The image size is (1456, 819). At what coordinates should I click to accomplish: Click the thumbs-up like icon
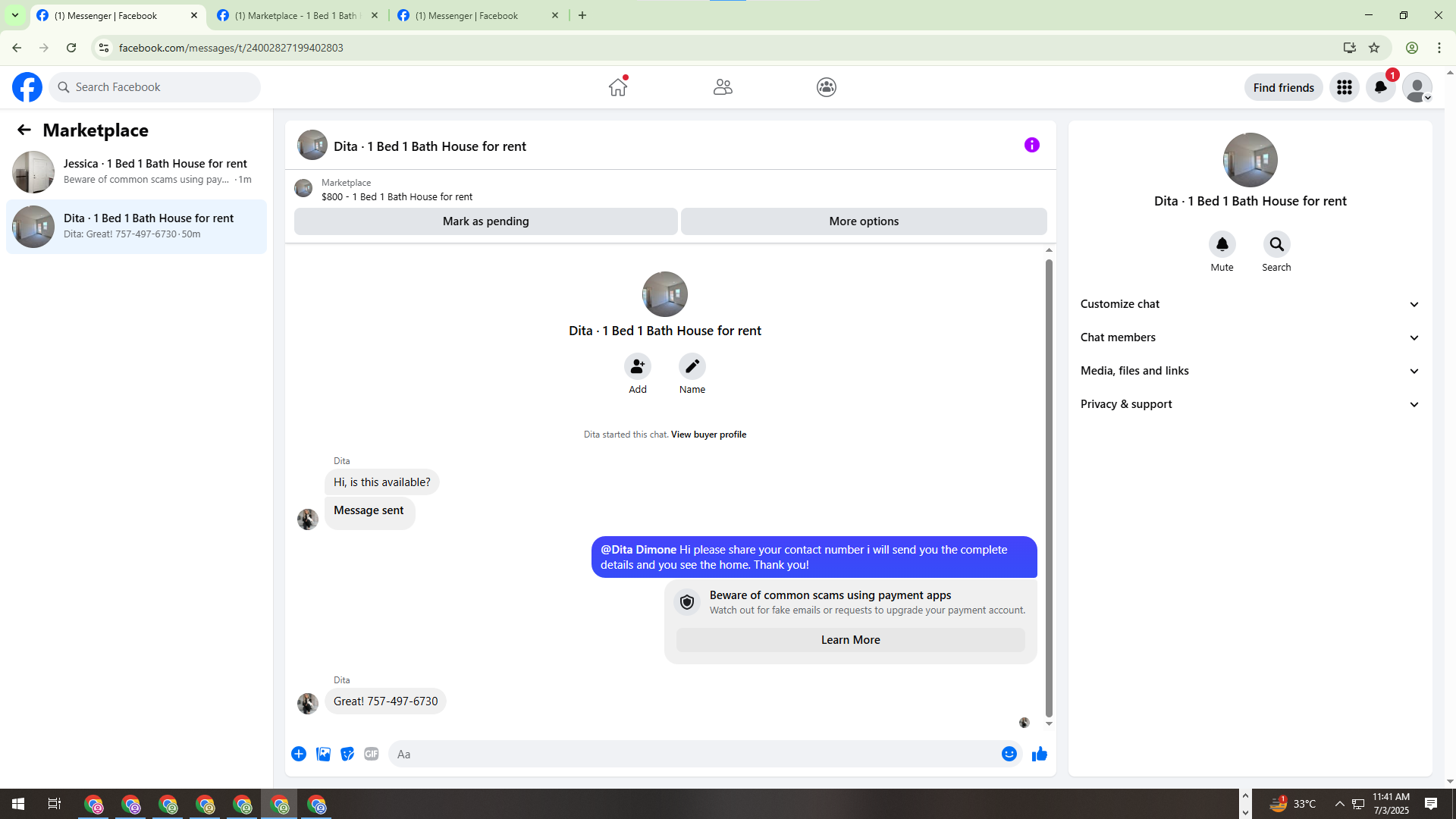click(1039, 754)
